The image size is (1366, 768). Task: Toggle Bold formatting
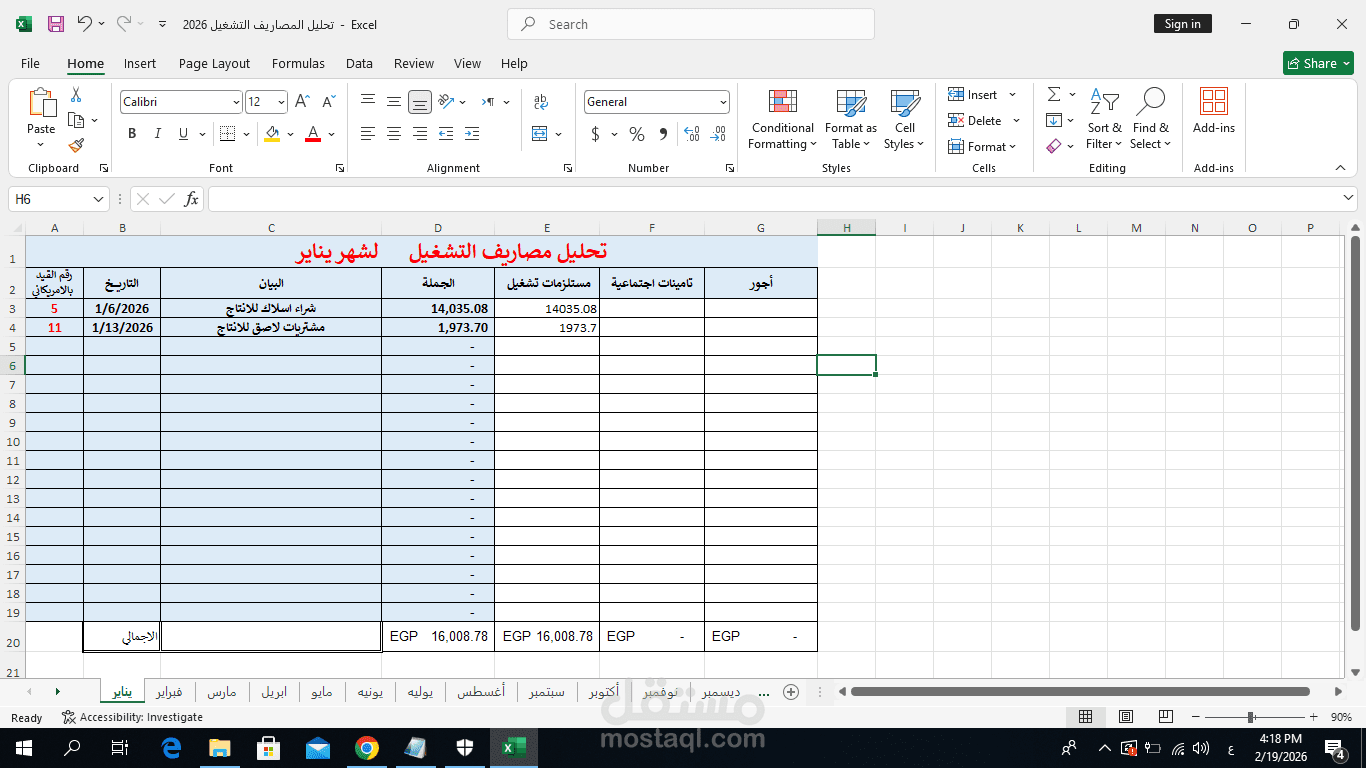click(x=132, y=134)
